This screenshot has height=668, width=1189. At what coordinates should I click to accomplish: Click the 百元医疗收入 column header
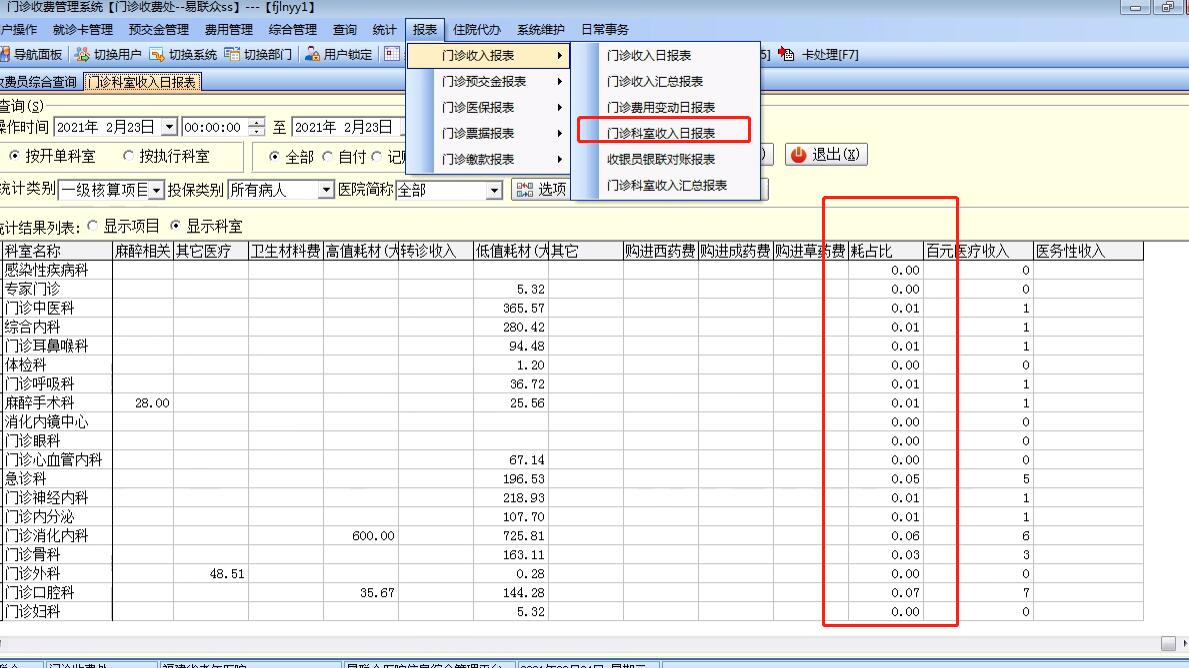tap(978, 251)
